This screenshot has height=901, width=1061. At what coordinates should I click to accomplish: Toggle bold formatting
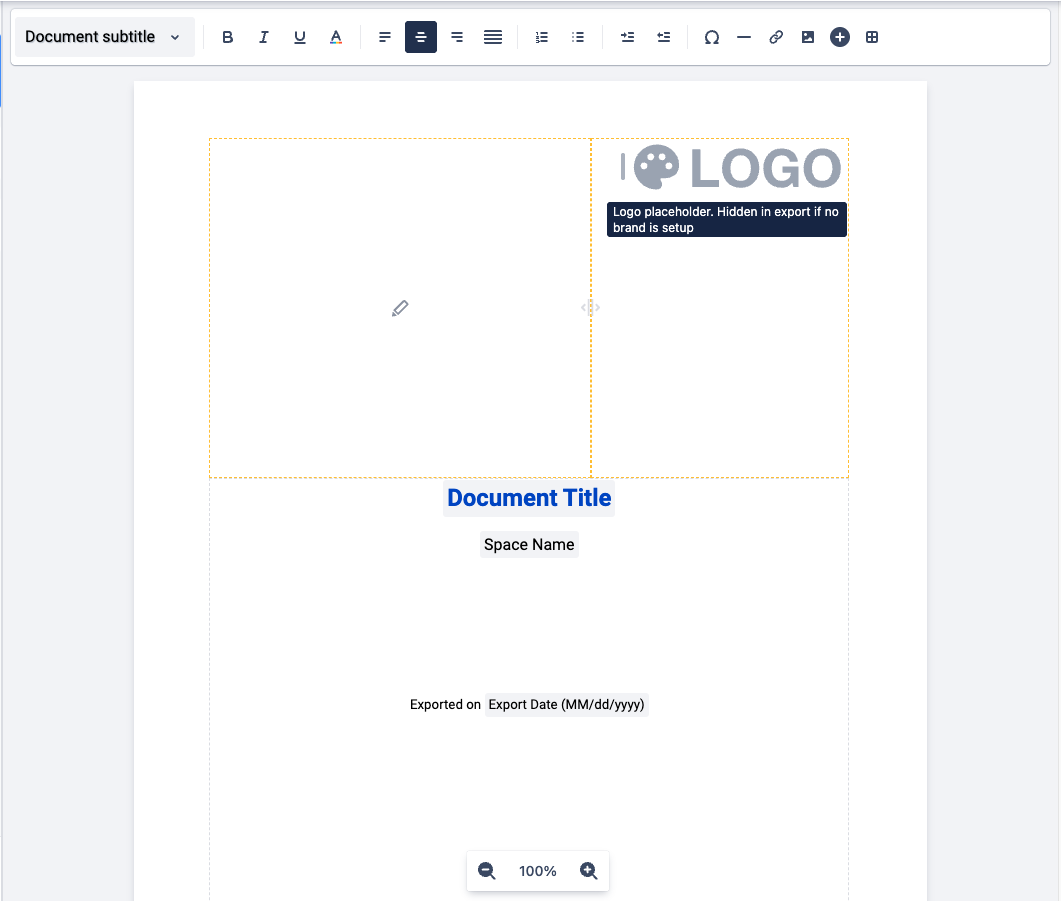(228, 37)
